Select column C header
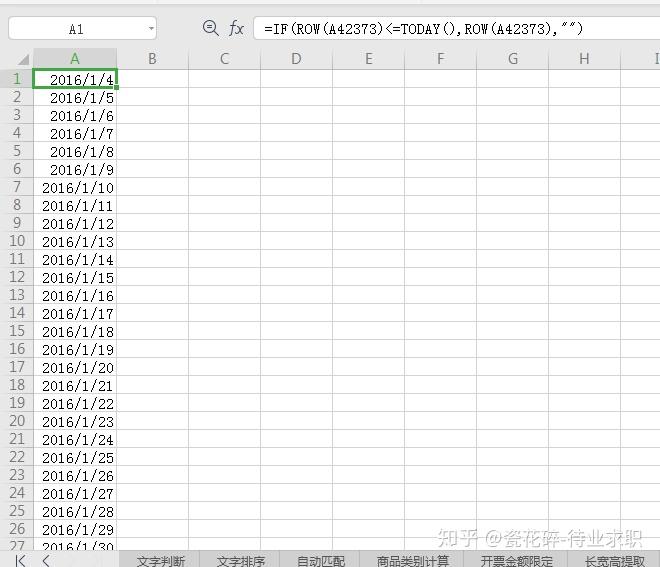 pos(224,59)
